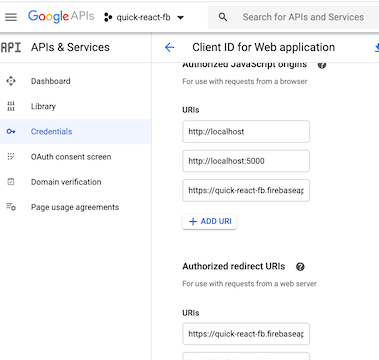Image resolution: width=379 pixels, height=360 pixels.
Task: Click the download icon near the page title
Action: (x=377, y=48)
